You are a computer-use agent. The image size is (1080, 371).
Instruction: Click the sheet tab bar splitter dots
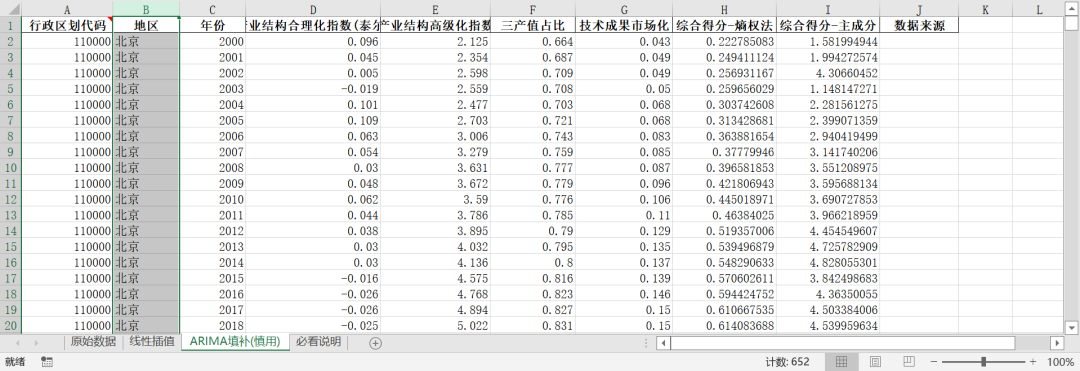coord(646,342)
